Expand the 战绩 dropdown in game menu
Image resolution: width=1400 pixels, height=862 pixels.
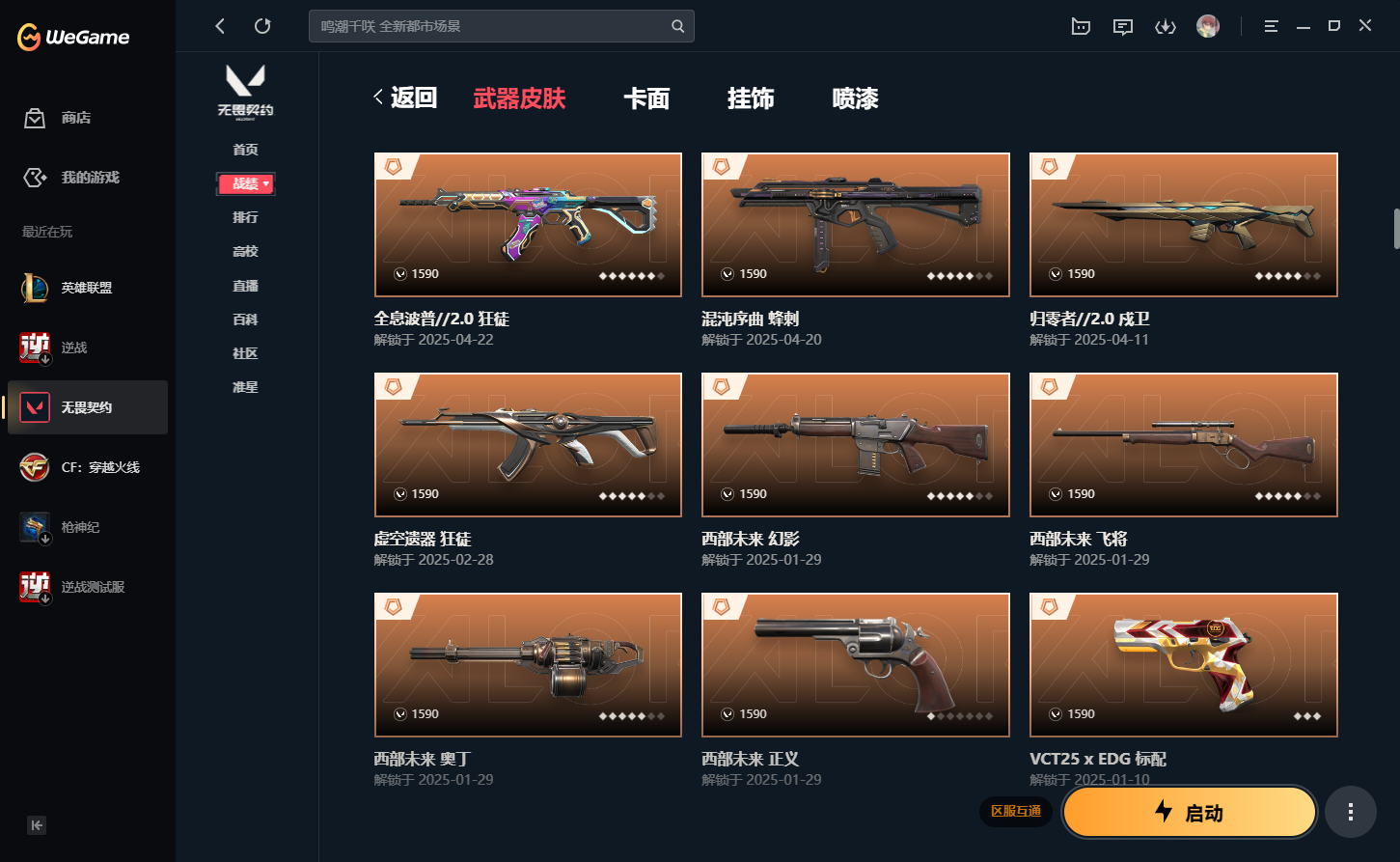pos(246,183)
